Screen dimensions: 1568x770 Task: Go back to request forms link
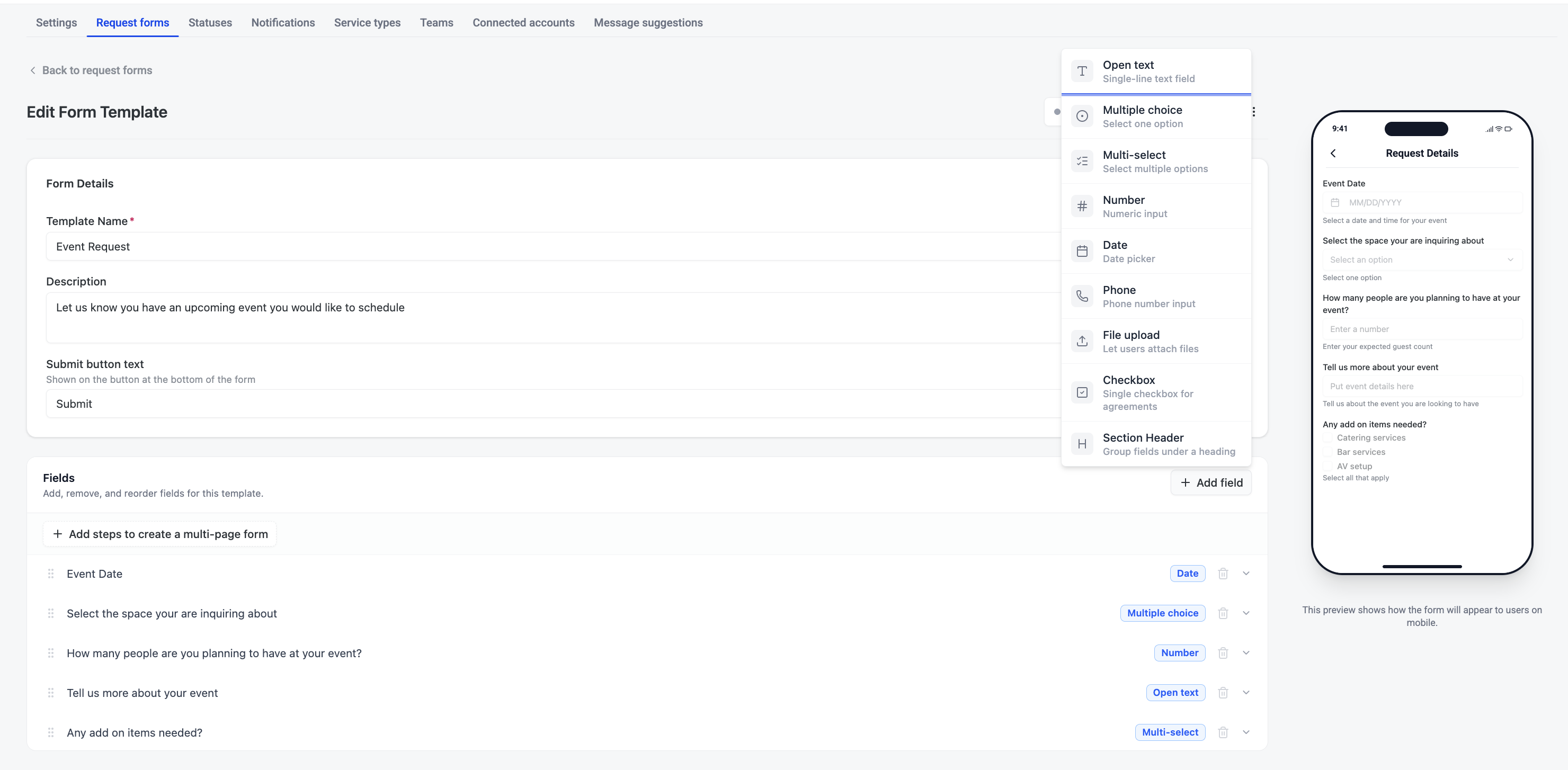coord(91,70)
